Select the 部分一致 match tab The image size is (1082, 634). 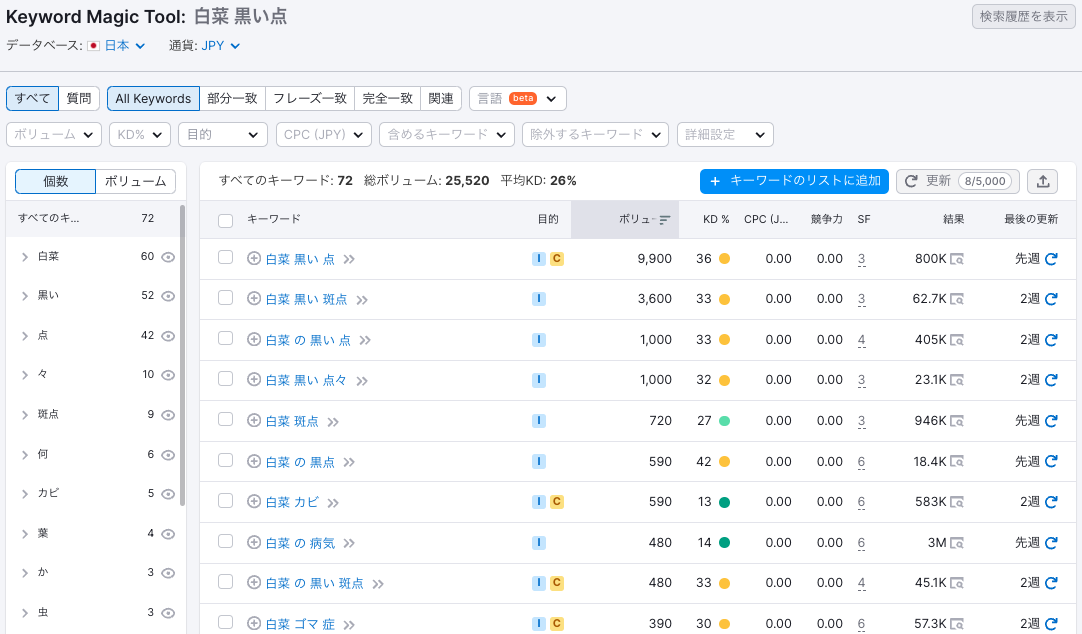coord(233,99)
